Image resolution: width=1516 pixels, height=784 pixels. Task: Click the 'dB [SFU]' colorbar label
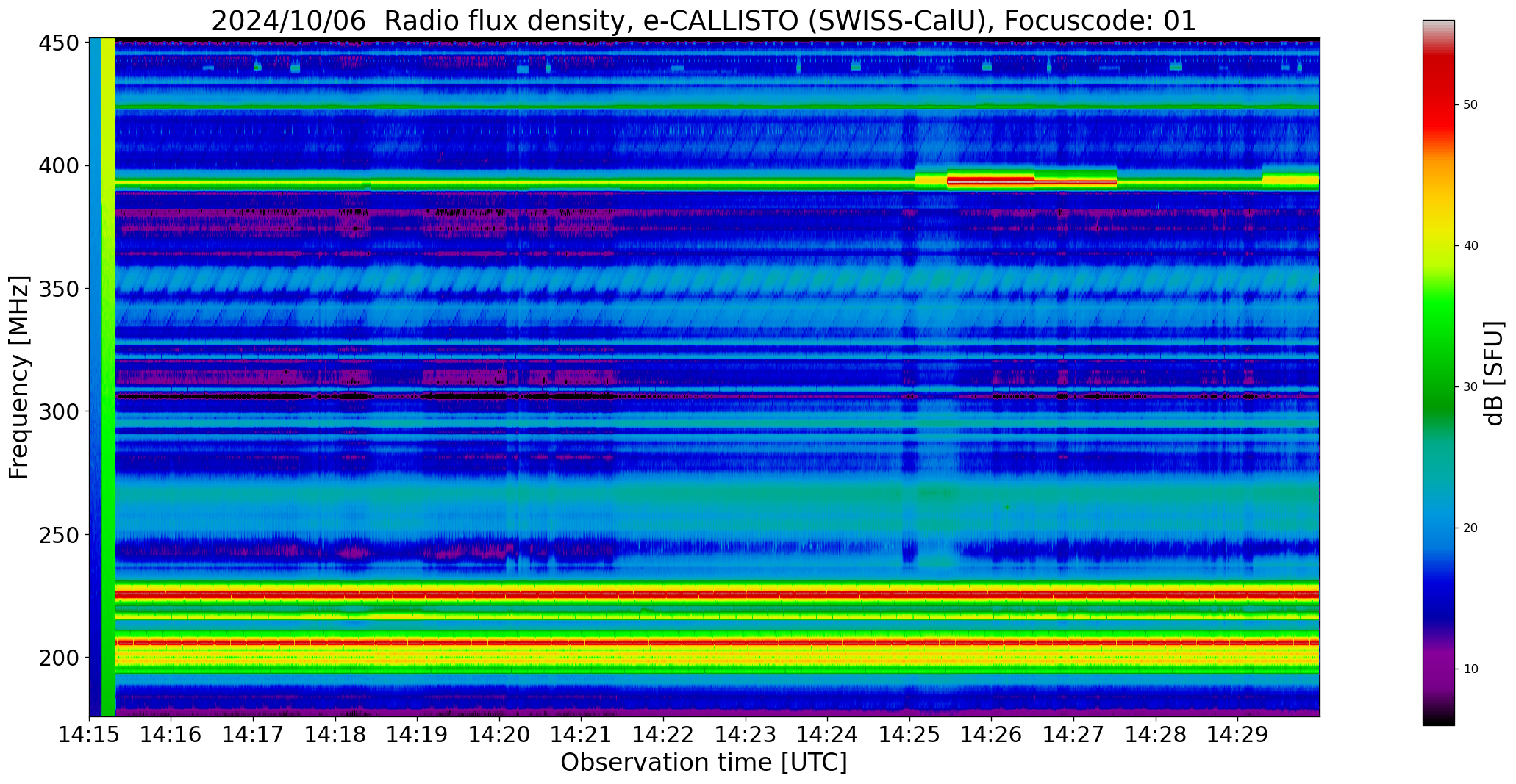coord(1493,373)
